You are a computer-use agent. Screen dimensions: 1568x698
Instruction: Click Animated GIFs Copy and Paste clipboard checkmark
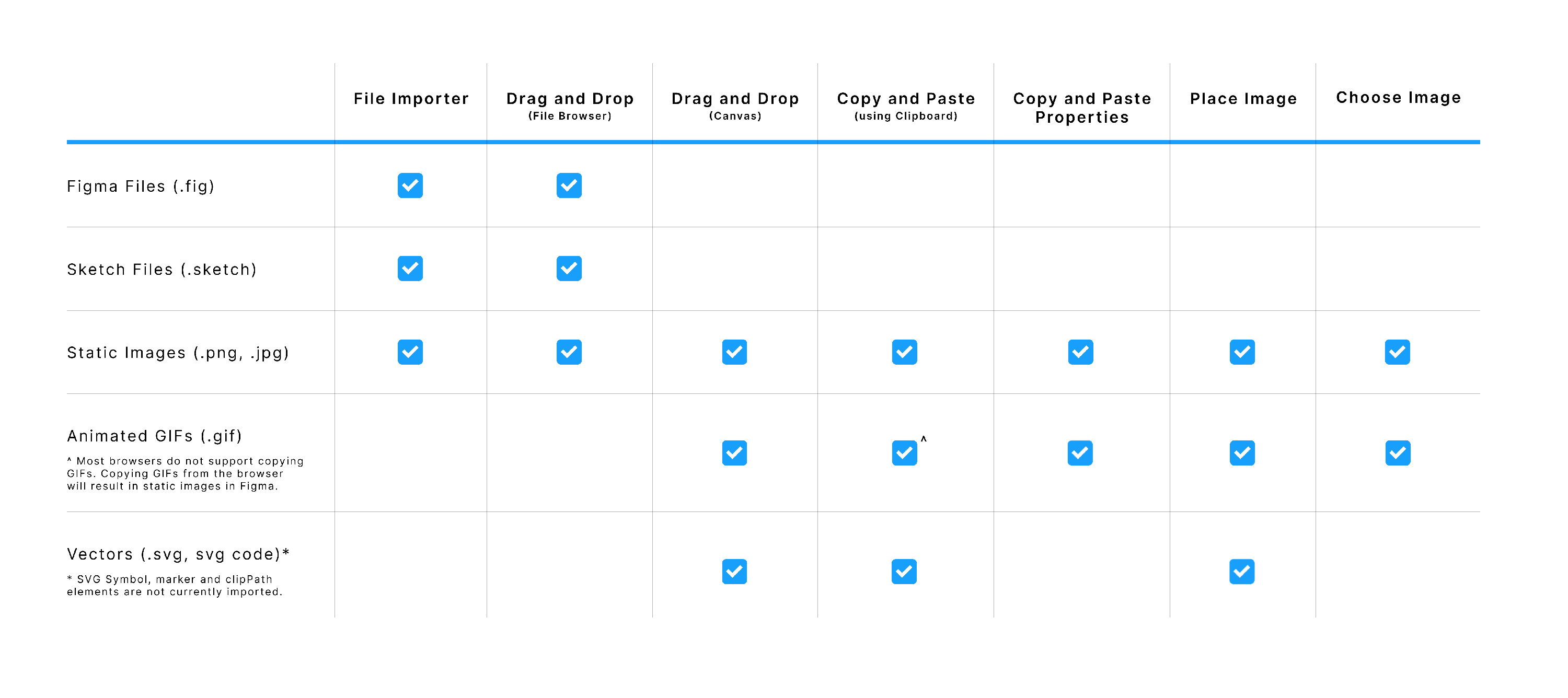coord(905,453)
